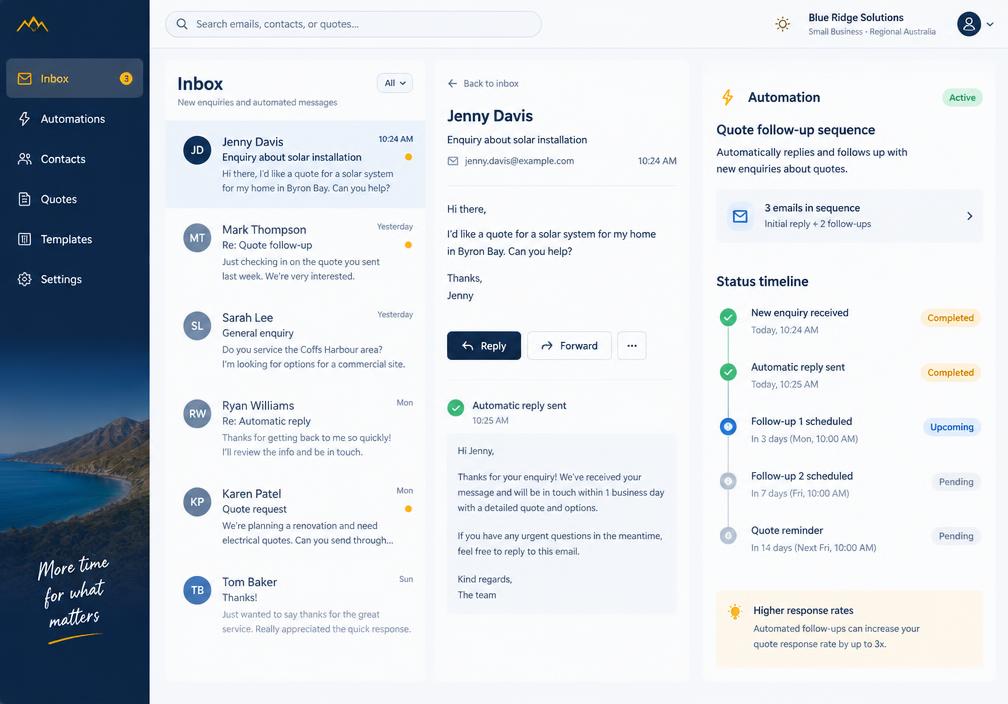Screen dimensions: 1008x704
Task: Open the Quotes section
Action: coord(75,199)
